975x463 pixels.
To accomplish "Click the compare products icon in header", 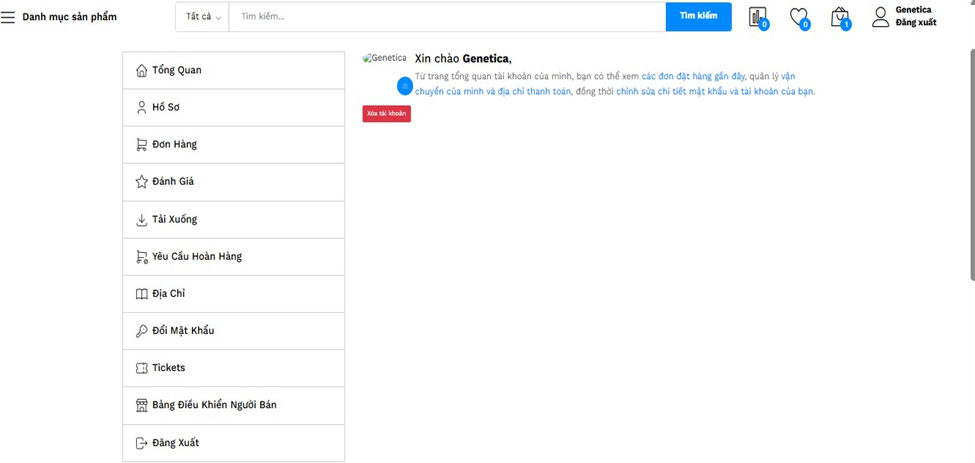I will tap(757, 17).
